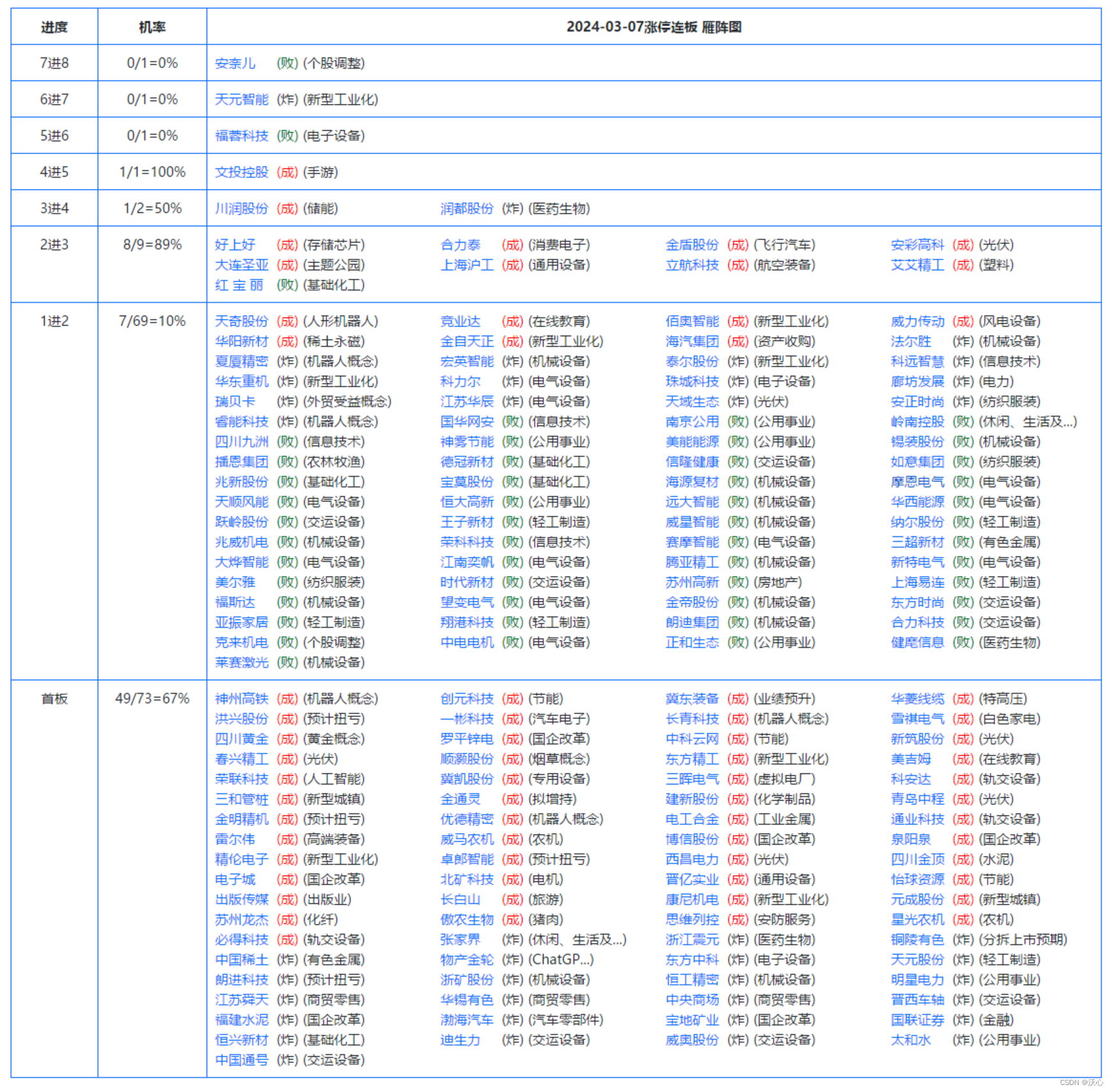Open the 中科云网 stock link

tap(692, 739)
